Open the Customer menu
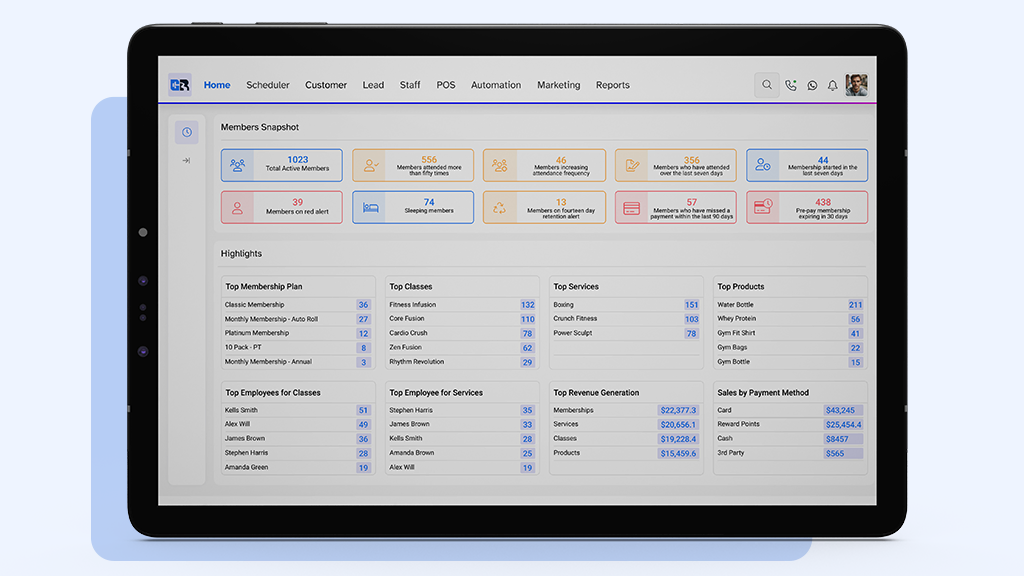Image resolution: width=1024 pixels, height=576 pixels. [x=326, y=85]
